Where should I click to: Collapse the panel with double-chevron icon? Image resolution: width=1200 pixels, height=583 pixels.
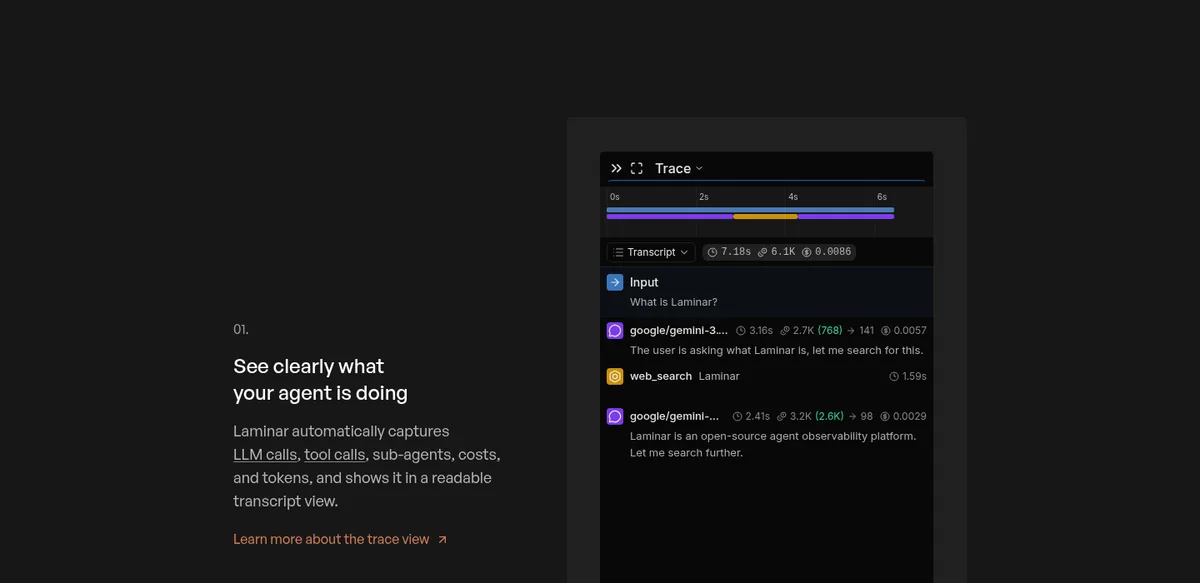pos(616,168)
